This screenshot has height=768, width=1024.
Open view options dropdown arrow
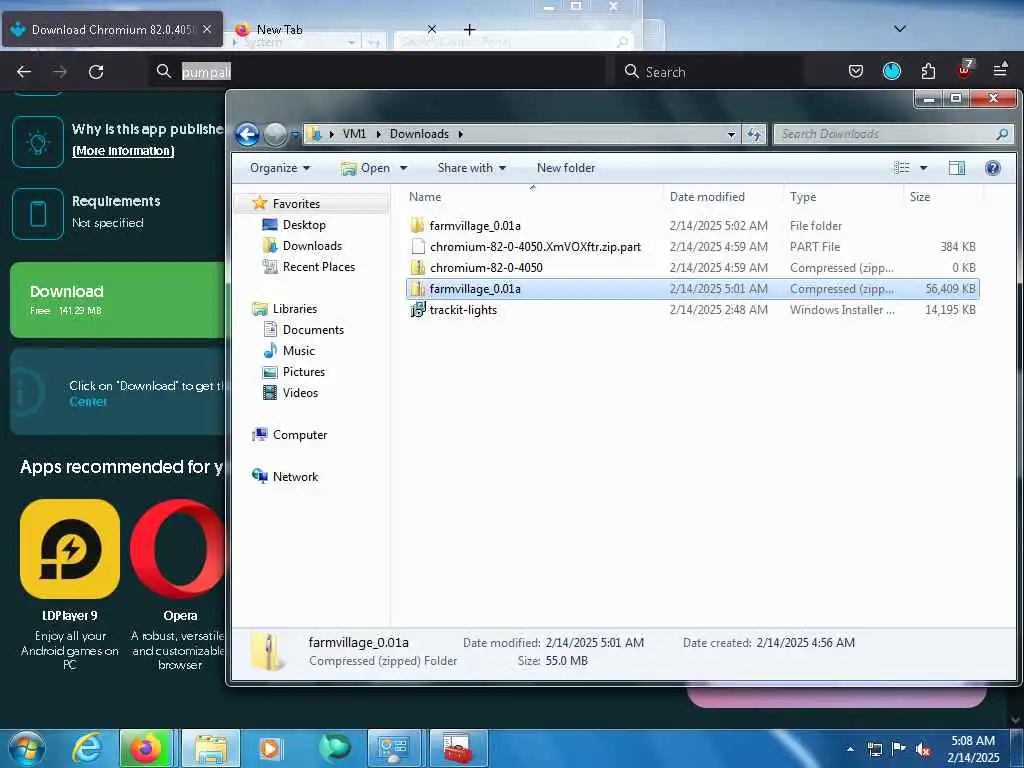click(923, 168)
